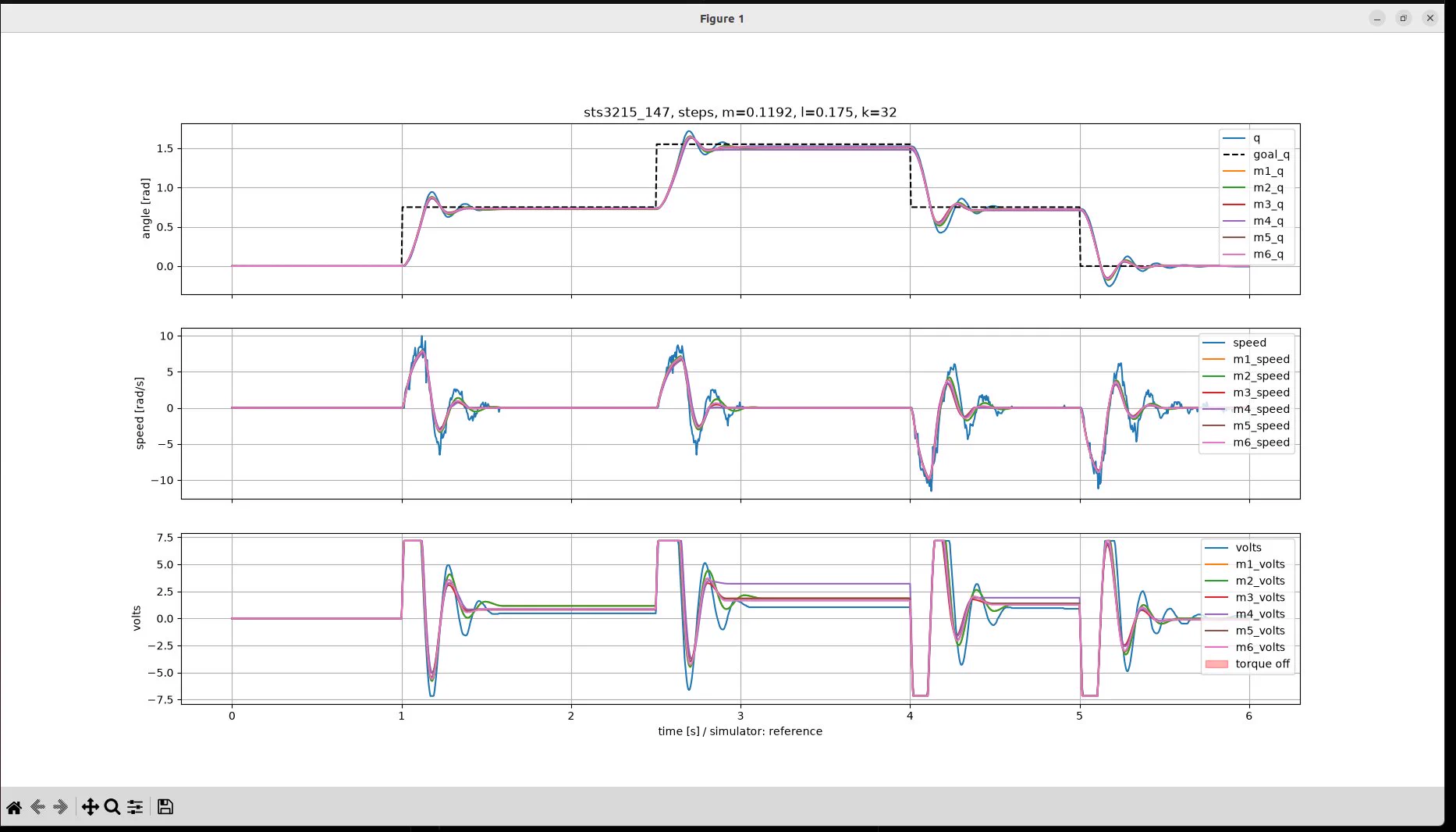Maximize the Figure 1 window

[1404, 19]
